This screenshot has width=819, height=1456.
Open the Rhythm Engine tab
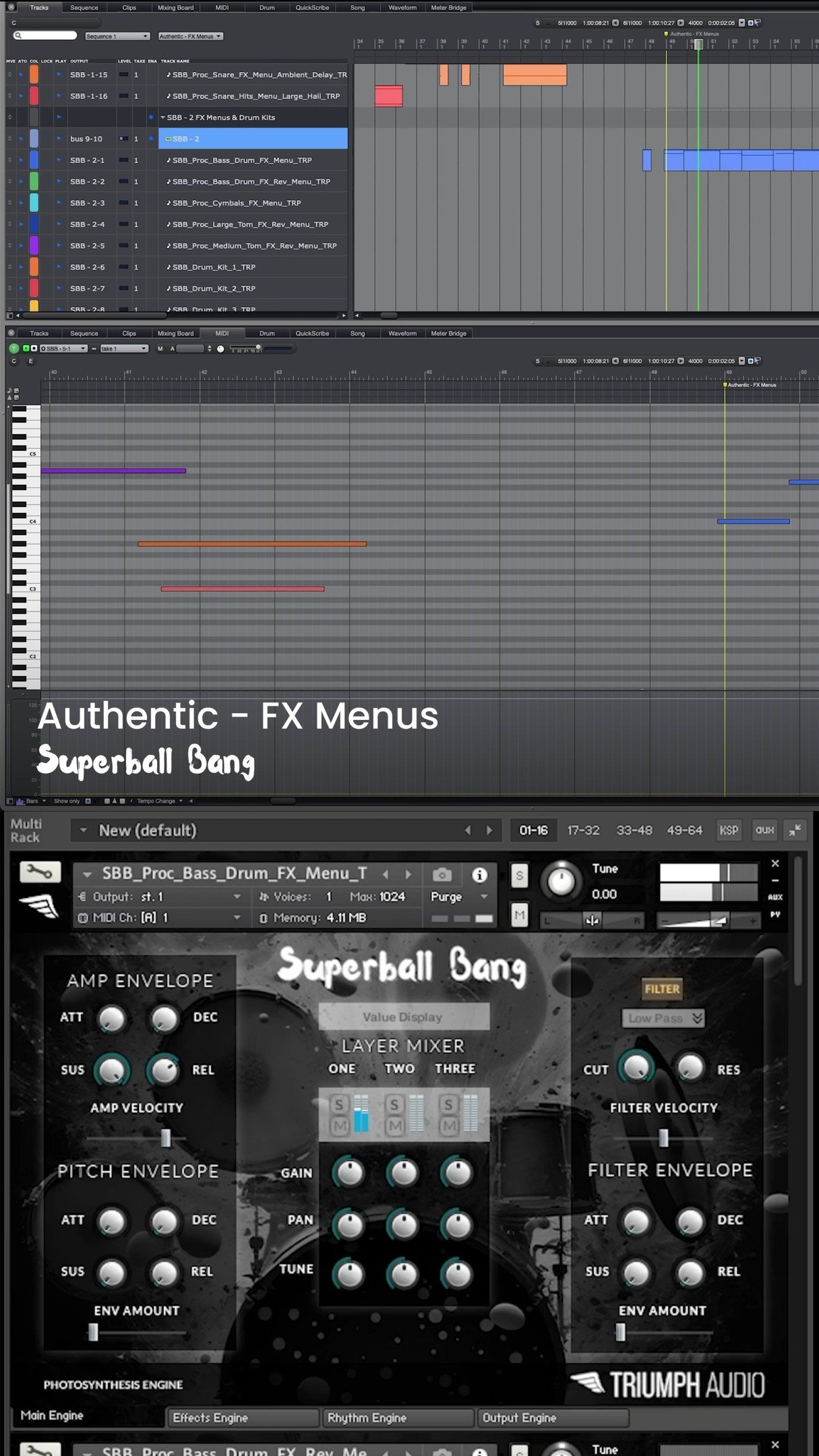click(398, 1418)
